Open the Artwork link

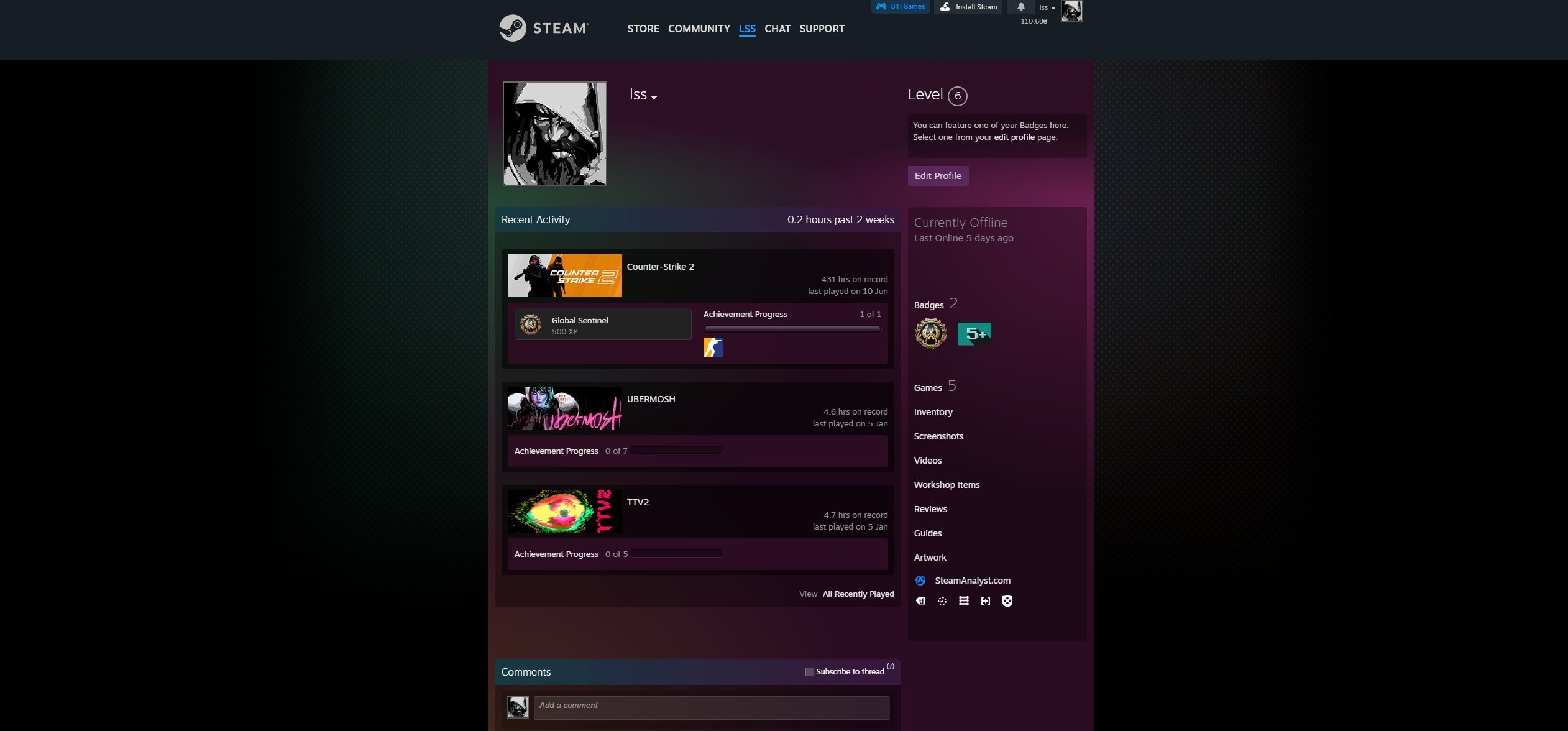(930, 558)
